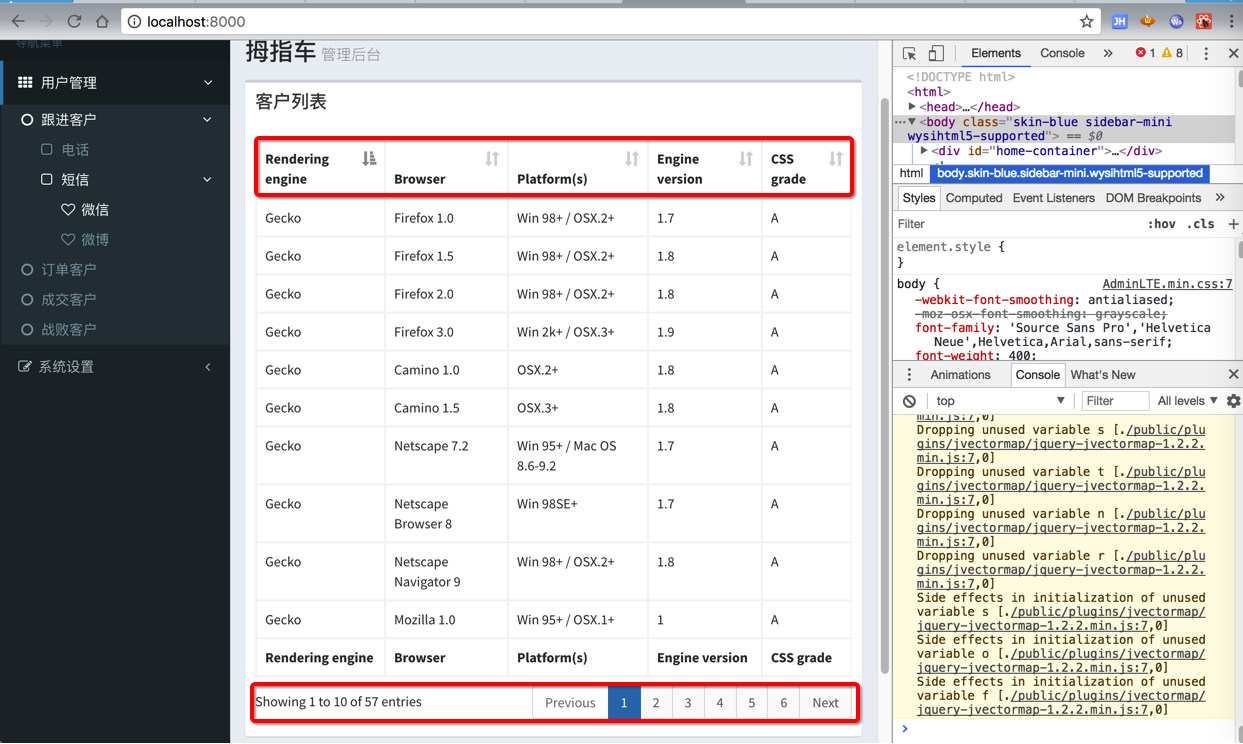Go to pagination page 6
Screen dimensions: 1243x744
784,703
